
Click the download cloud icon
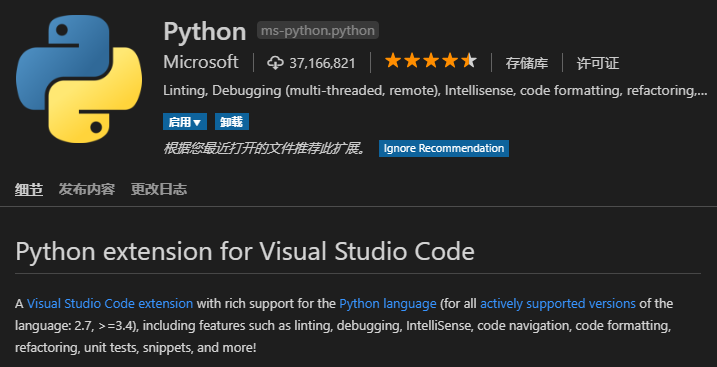tap(275, 63)
